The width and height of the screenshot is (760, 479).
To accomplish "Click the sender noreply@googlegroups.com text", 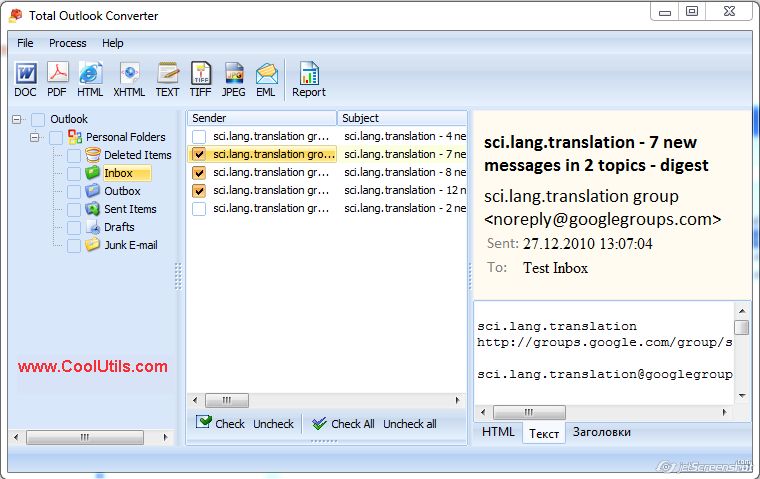I will [x=602, y=220].
